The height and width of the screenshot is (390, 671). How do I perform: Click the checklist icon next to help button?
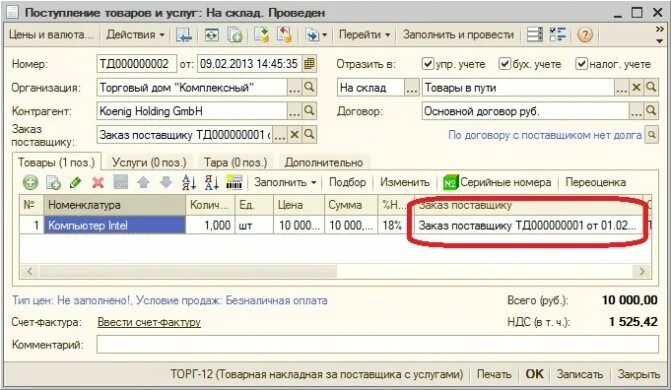(x=558, y=35)
